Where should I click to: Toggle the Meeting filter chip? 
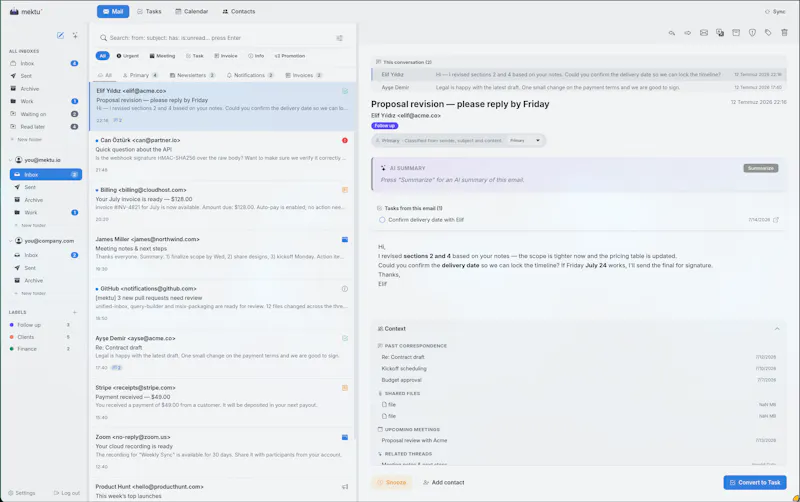[162, 56]
